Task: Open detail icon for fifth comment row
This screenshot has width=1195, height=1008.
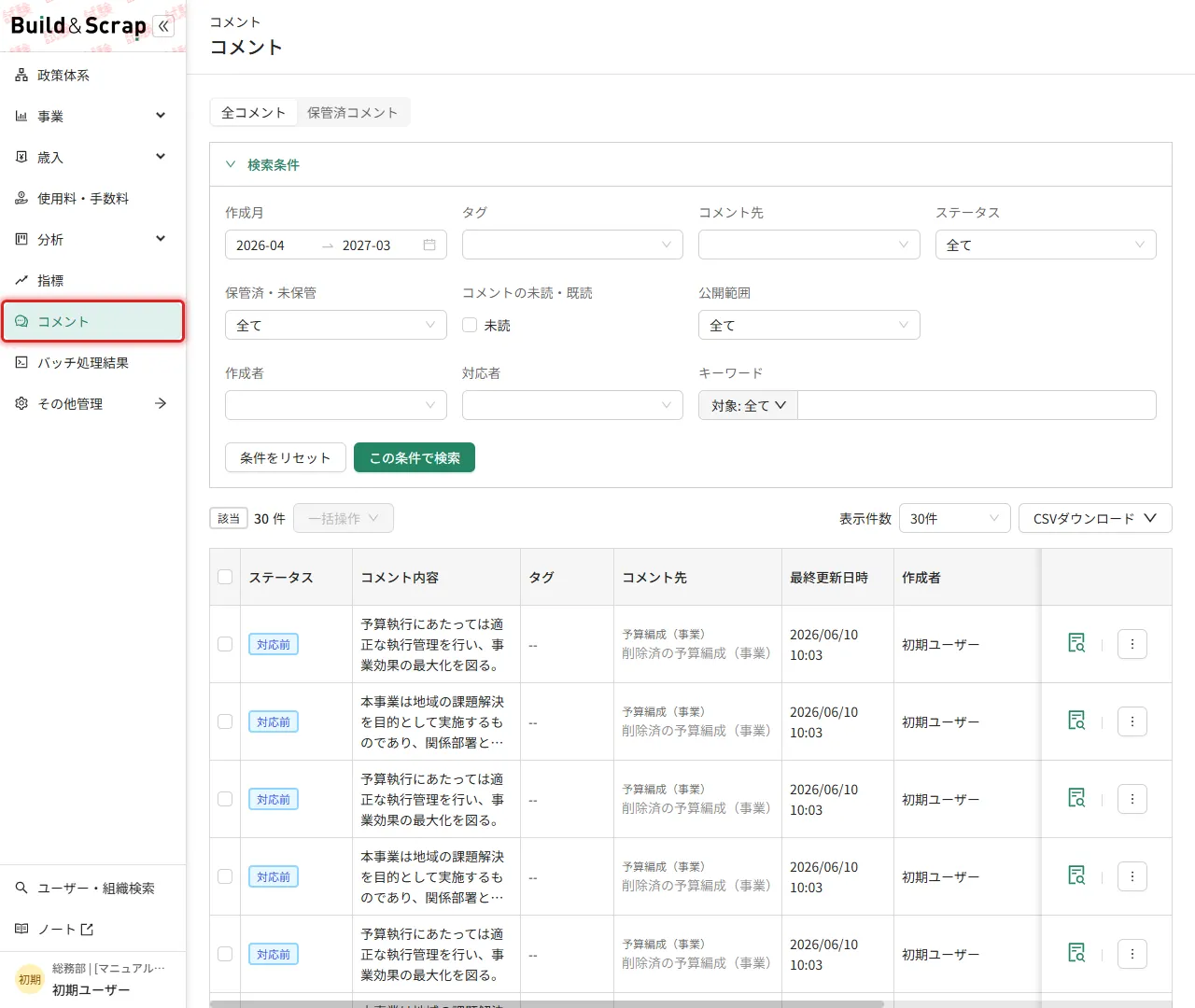Action: [1076, 954]
